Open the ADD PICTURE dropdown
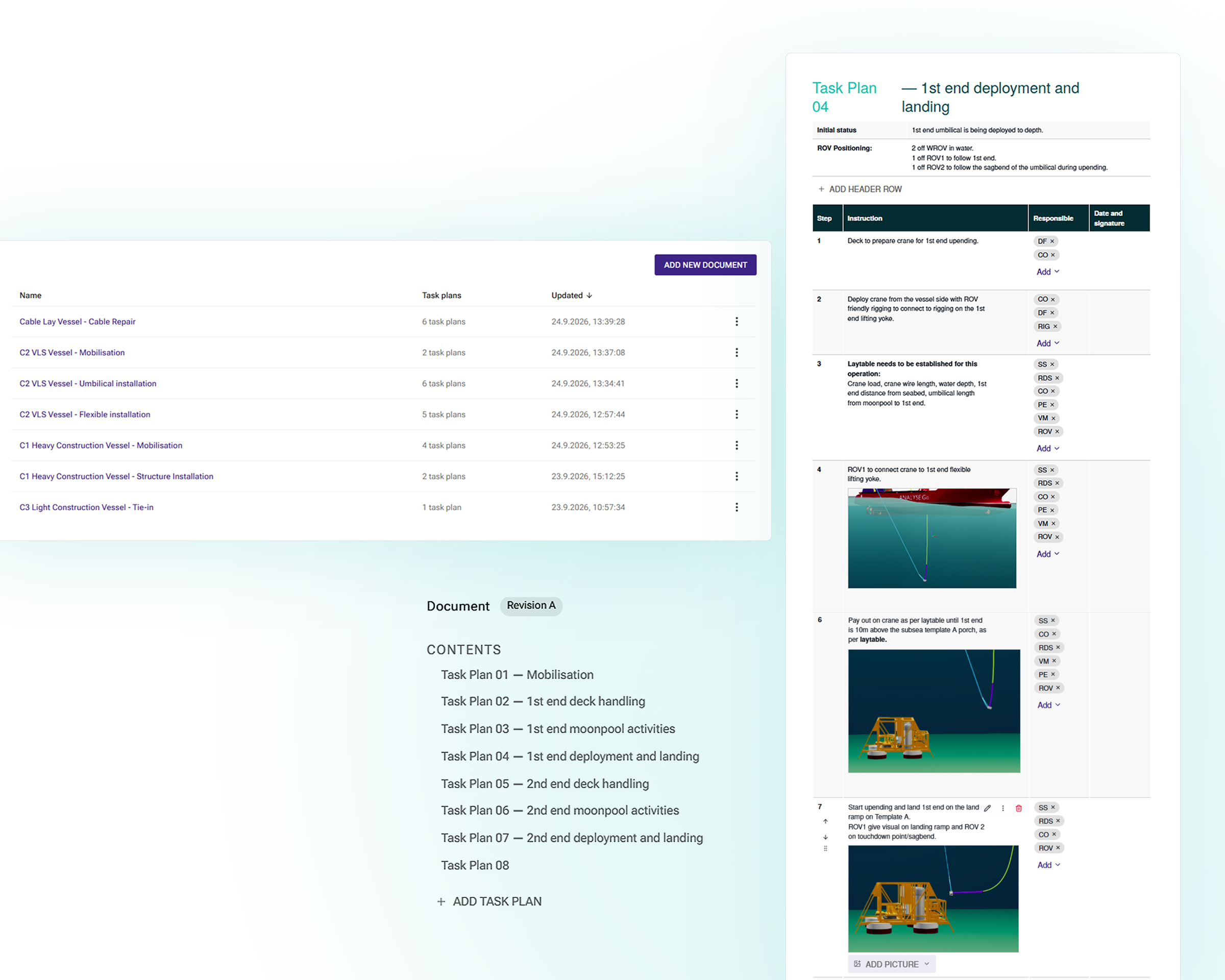The height and width of the screenshot is (980, 1225). [892, 965]
